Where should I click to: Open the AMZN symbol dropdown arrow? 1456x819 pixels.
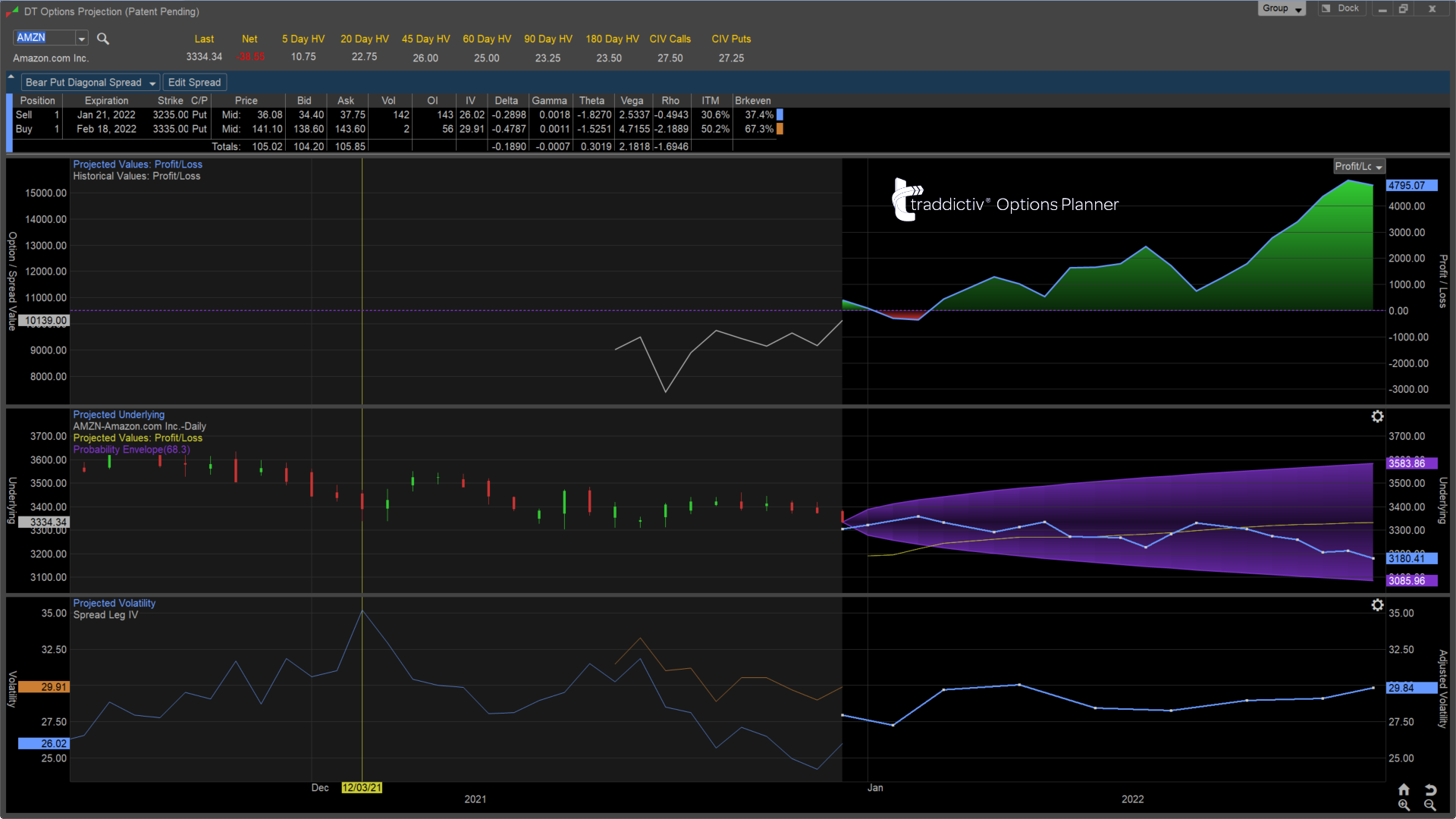pos(82,39)
